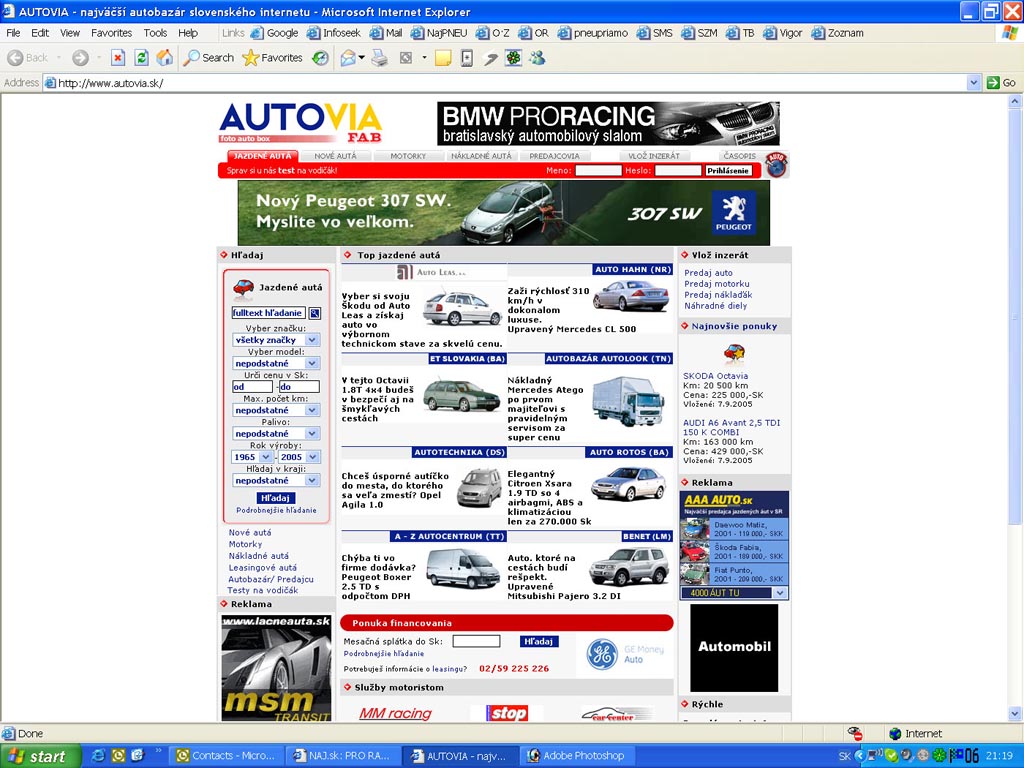Open the Vigor link in Links bar
Screen dimensions: 1024x768
coord(782,33)
